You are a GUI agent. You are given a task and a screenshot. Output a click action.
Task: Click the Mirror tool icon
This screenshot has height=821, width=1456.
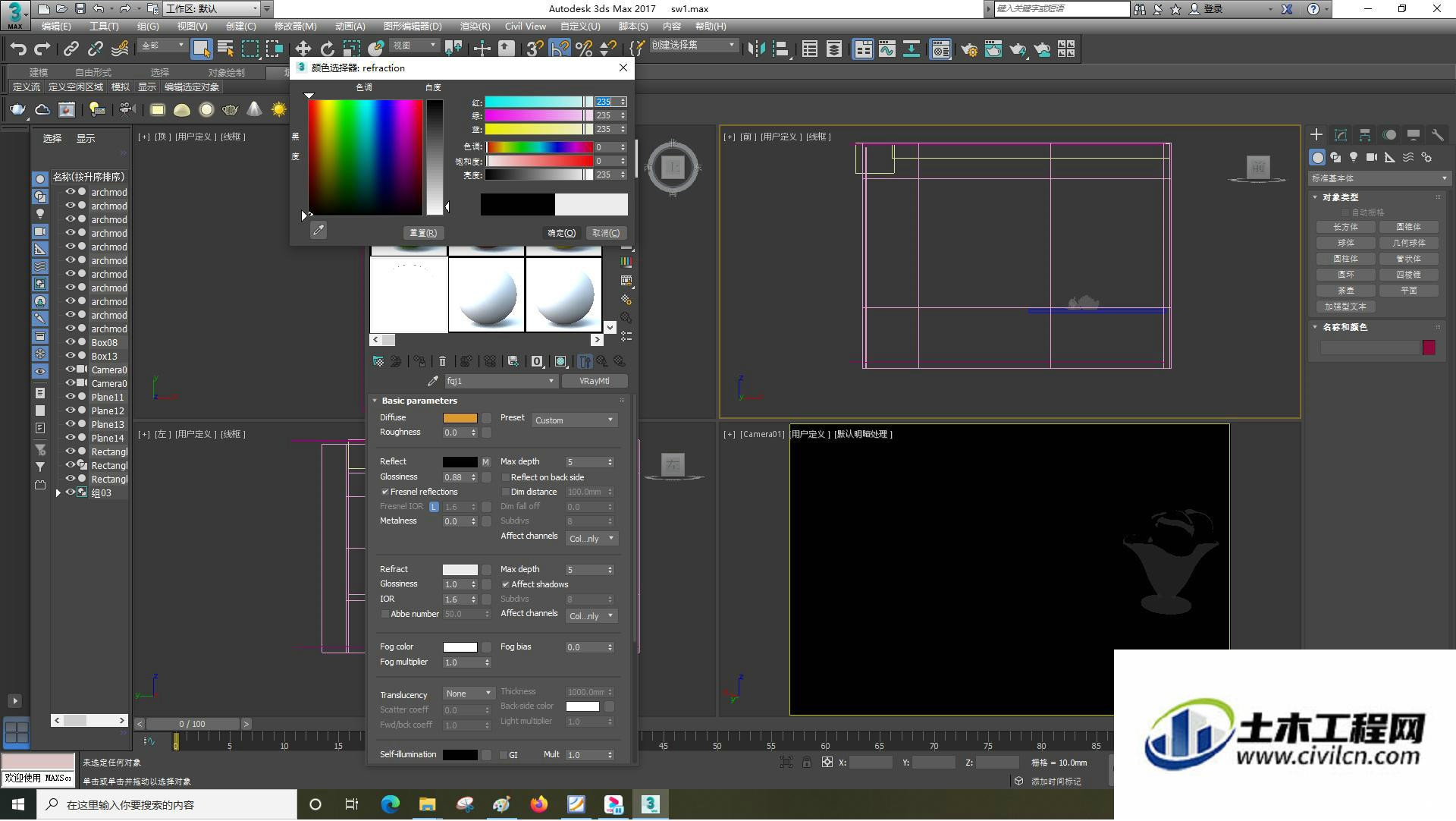pos(756,49)
